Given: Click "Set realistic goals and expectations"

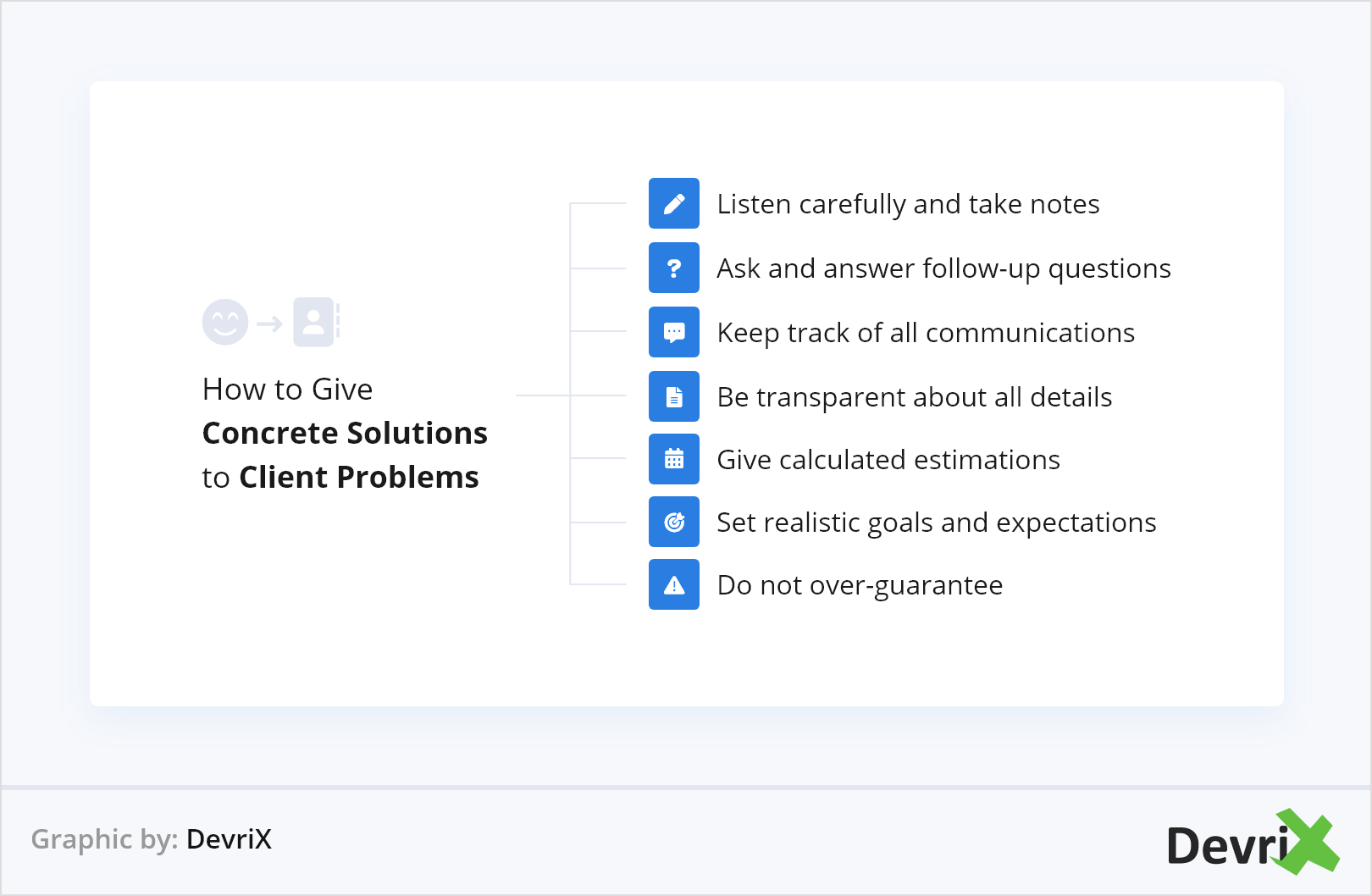Looking at the screenshot, I should [936, 523].
